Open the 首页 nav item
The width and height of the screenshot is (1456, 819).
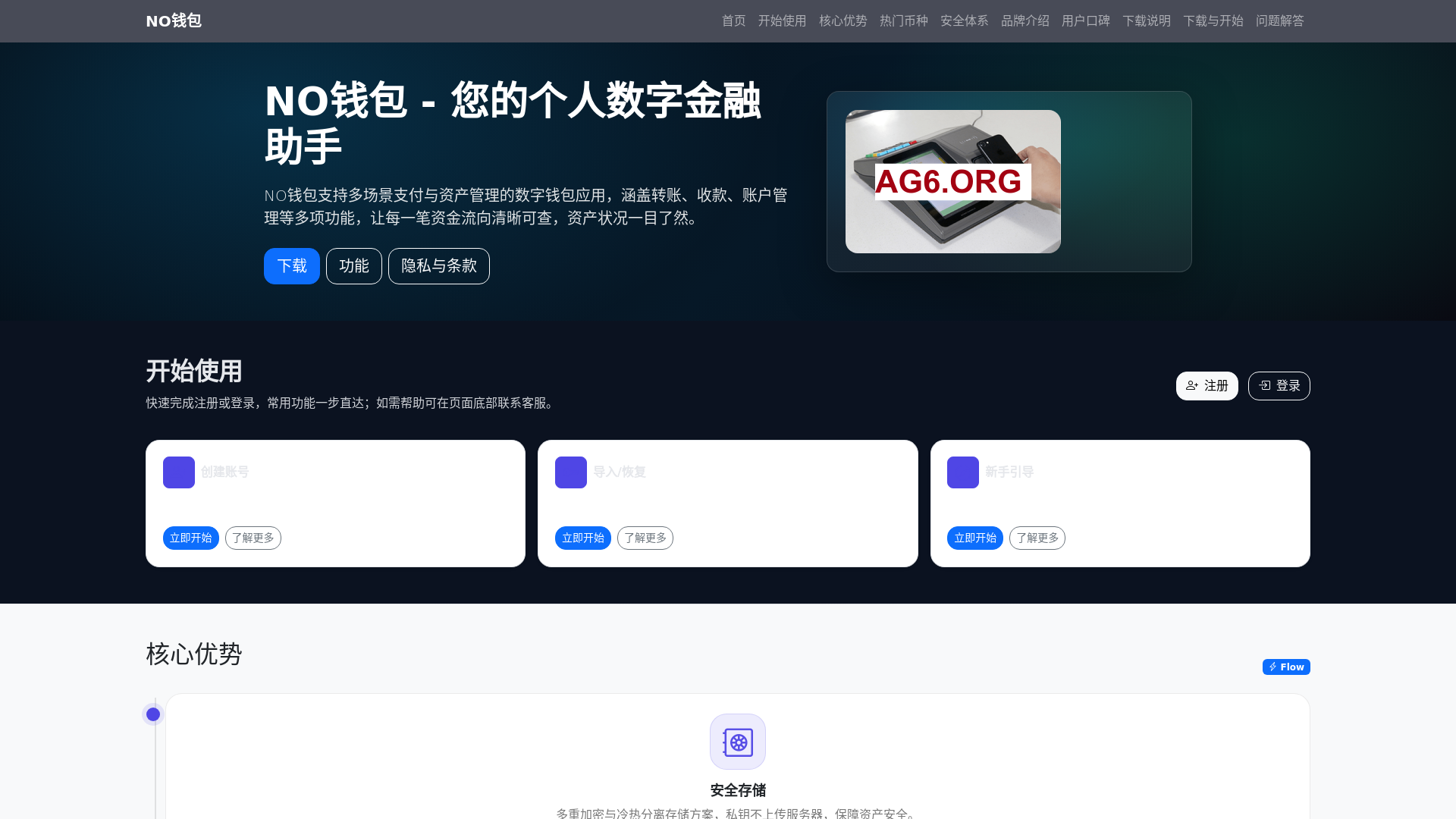pyautogui.click(x=733, y=21)
